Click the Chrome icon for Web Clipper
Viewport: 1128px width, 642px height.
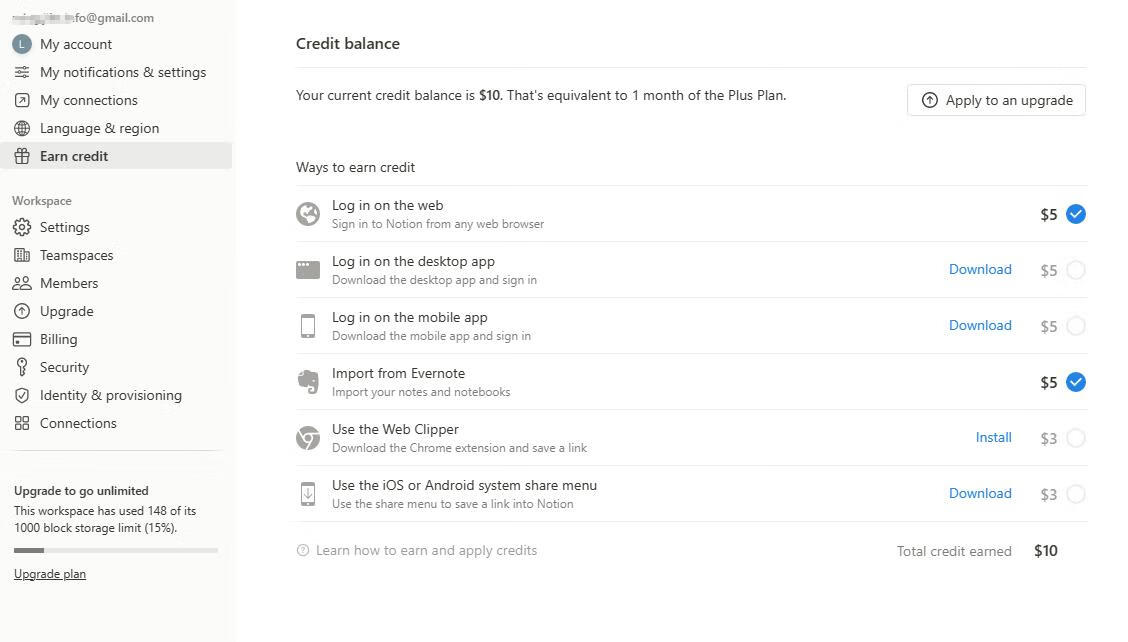308,438
